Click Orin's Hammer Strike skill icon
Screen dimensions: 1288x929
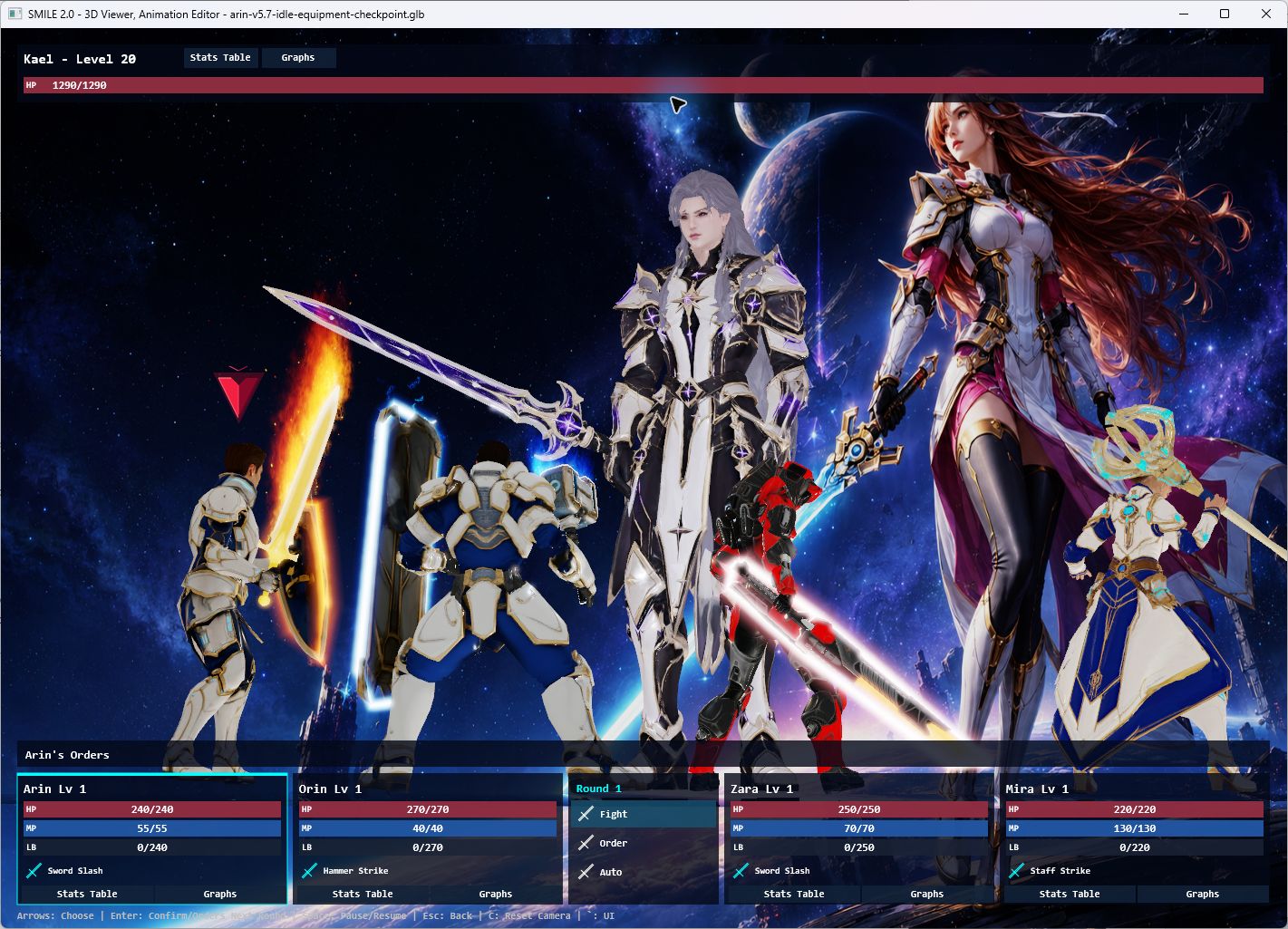click(309, 870)
